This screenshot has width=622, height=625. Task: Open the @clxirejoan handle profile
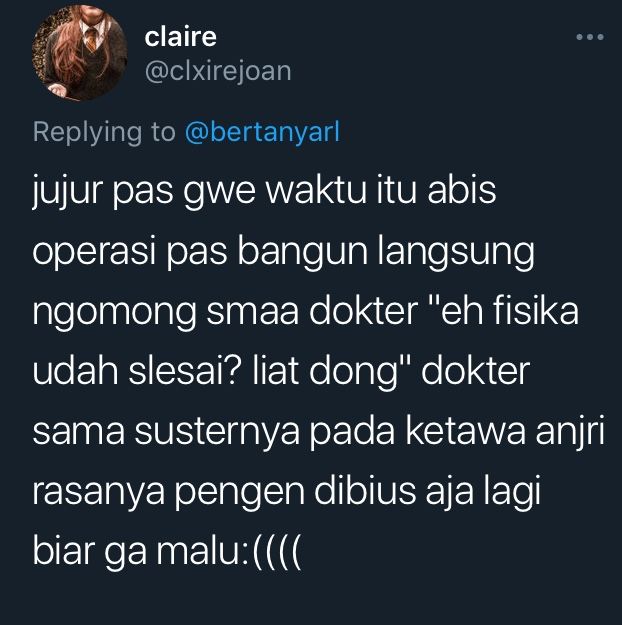point(218,72)
